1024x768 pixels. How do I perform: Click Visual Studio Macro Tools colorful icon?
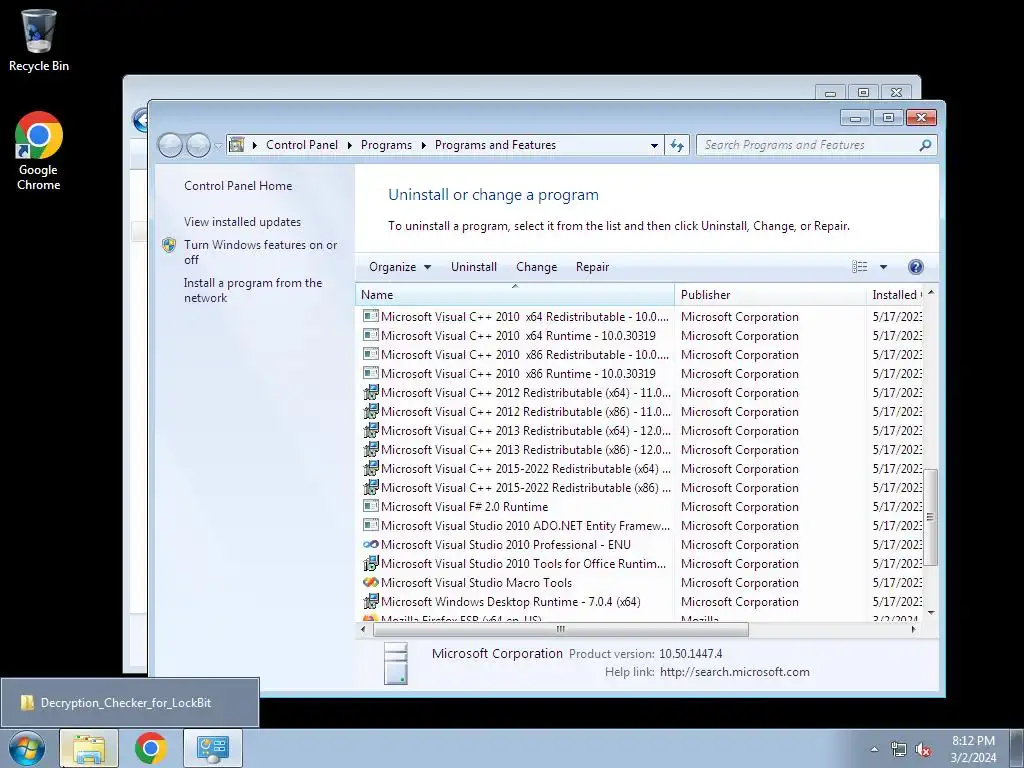tap(370, 582)
